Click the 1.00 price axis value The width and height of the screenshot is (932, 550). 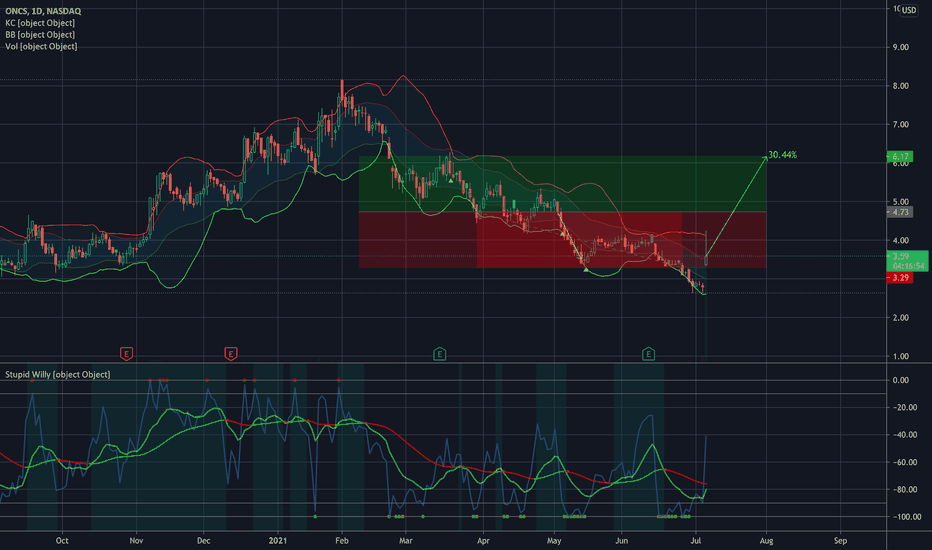[900, 356]
